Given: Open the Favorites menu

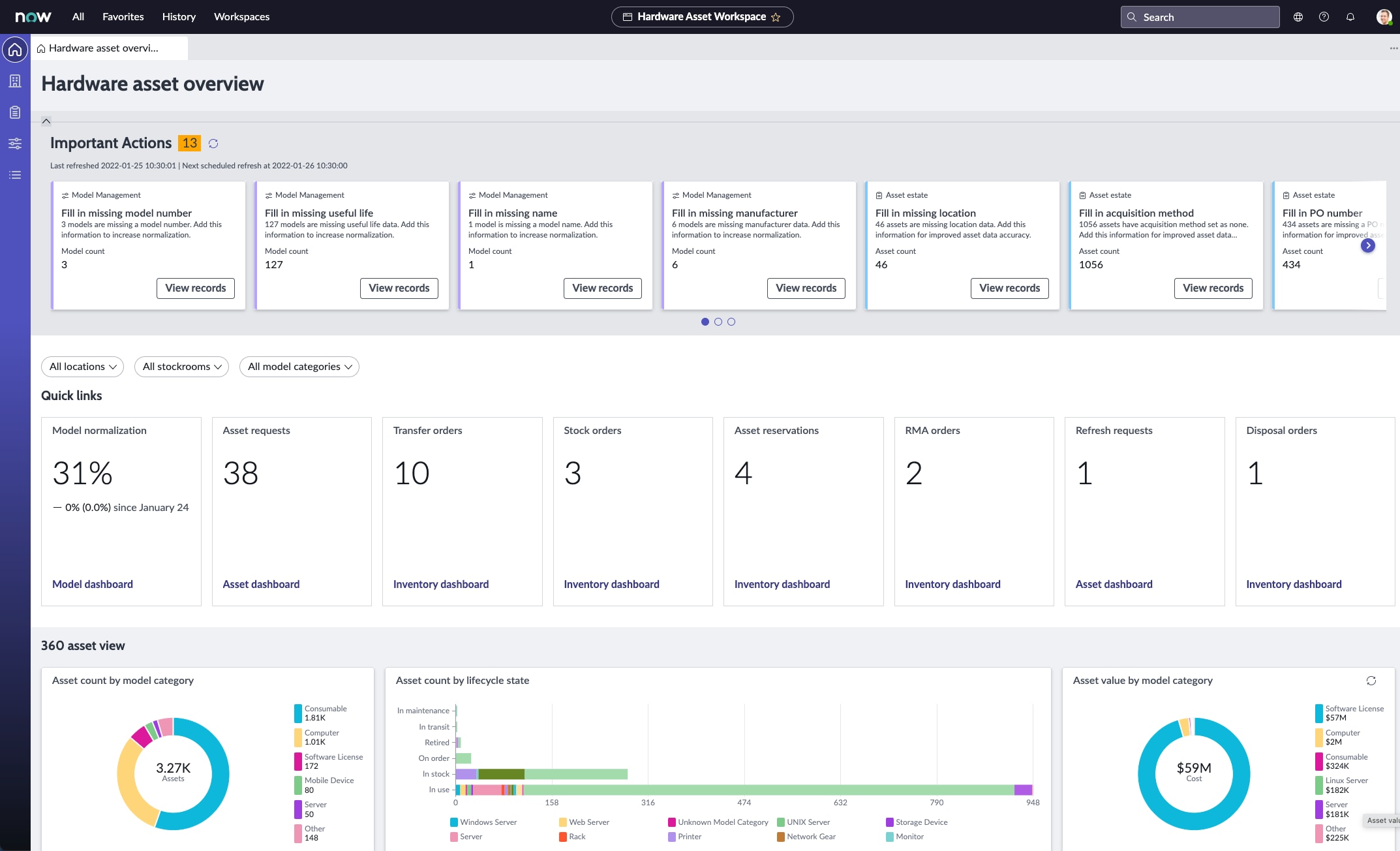Looking at the screenshot, I should (123, 17).
